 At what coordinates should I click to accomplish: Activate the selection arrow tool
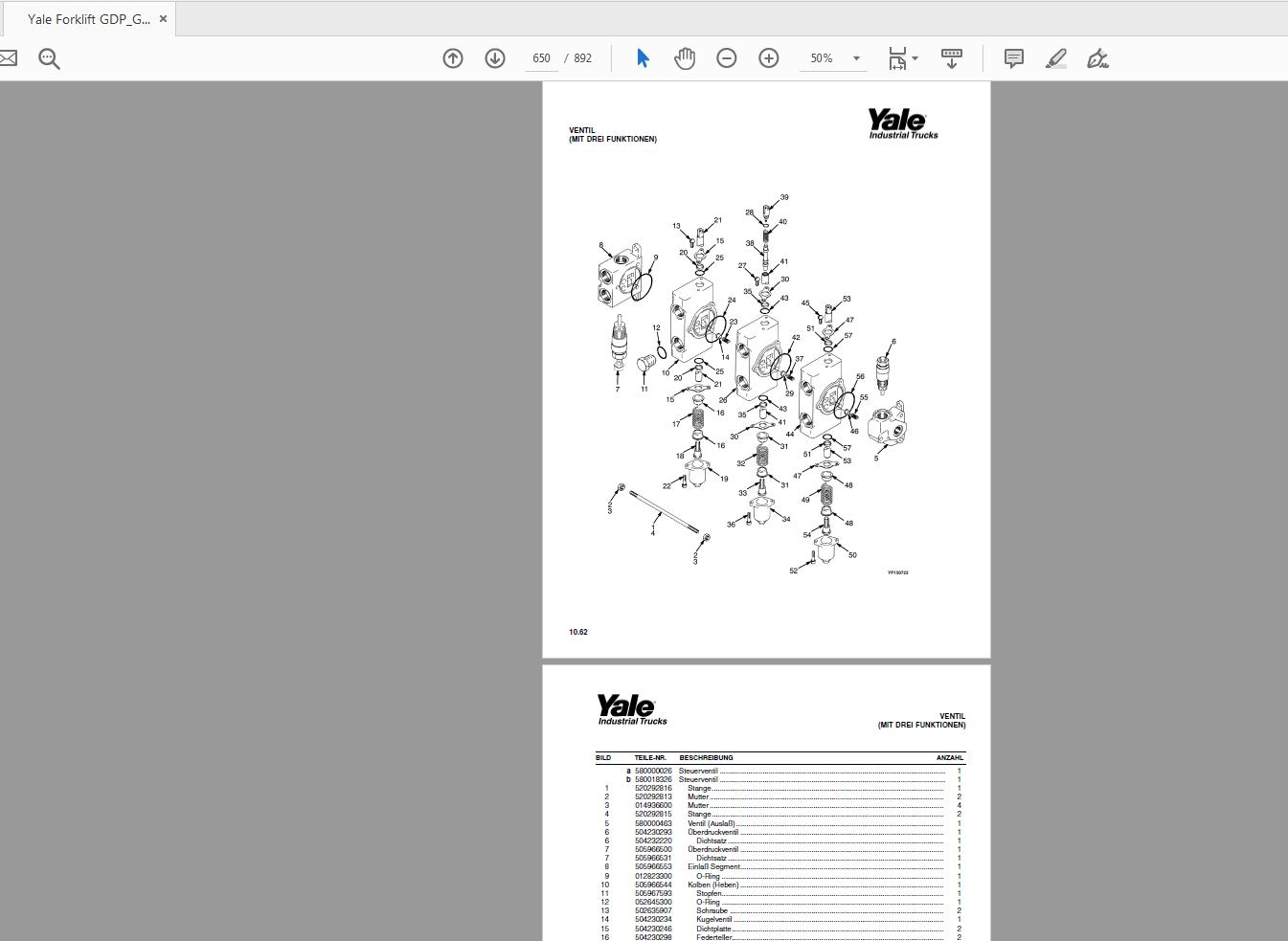[x=643, y=58]
